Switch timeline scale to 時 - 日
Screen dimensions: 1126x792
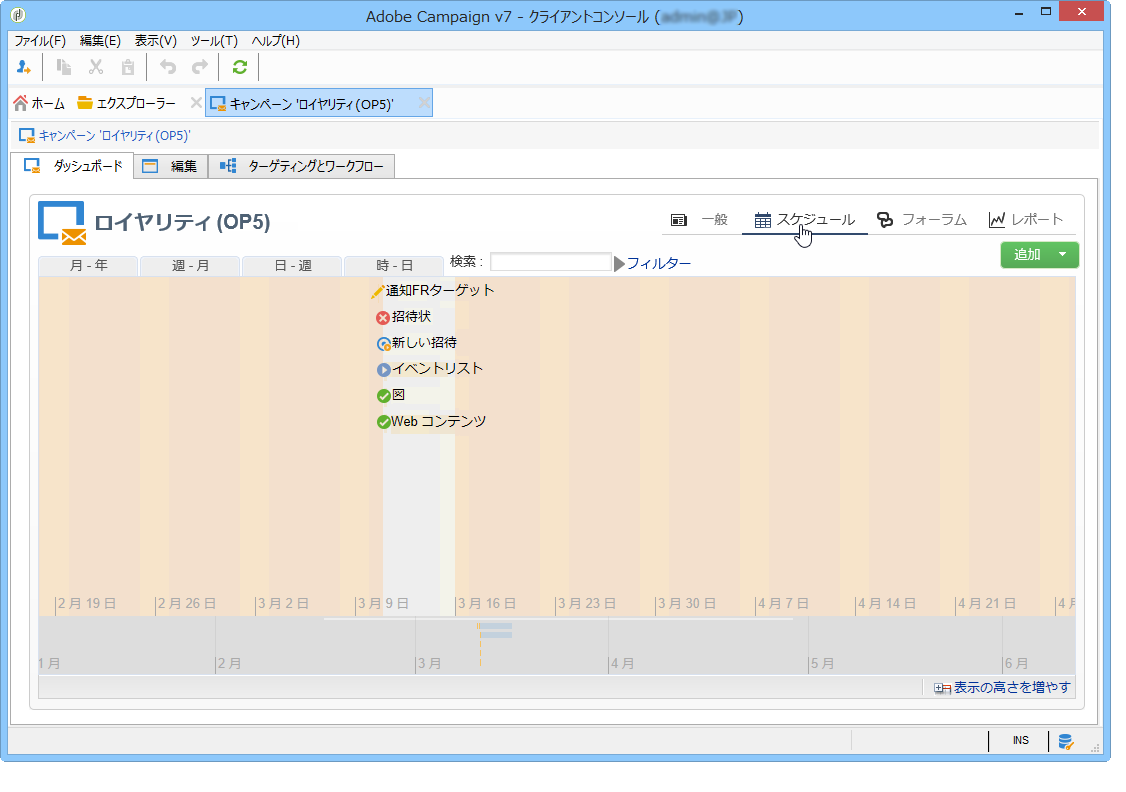coord(394,266)
